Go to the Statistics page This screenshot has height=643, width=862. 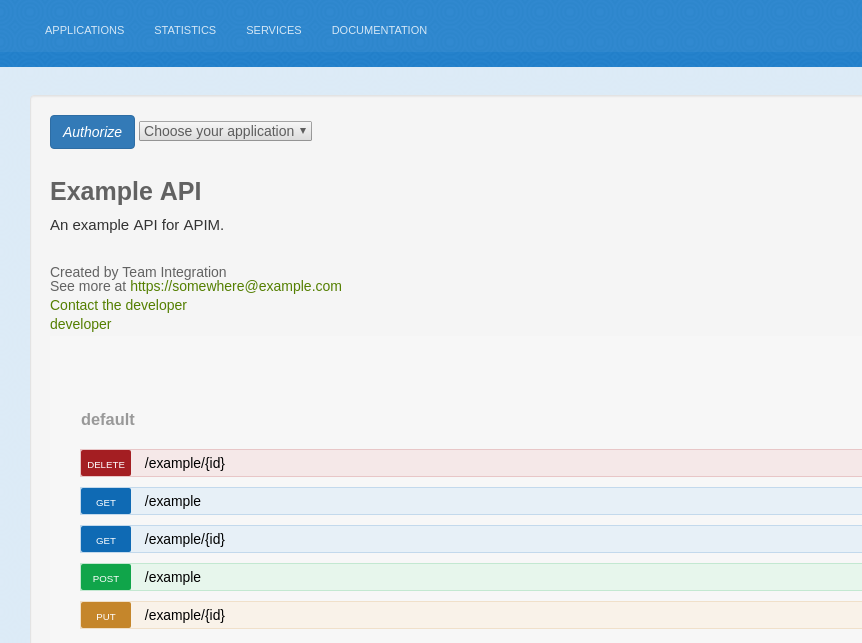[x=185, y=30]
